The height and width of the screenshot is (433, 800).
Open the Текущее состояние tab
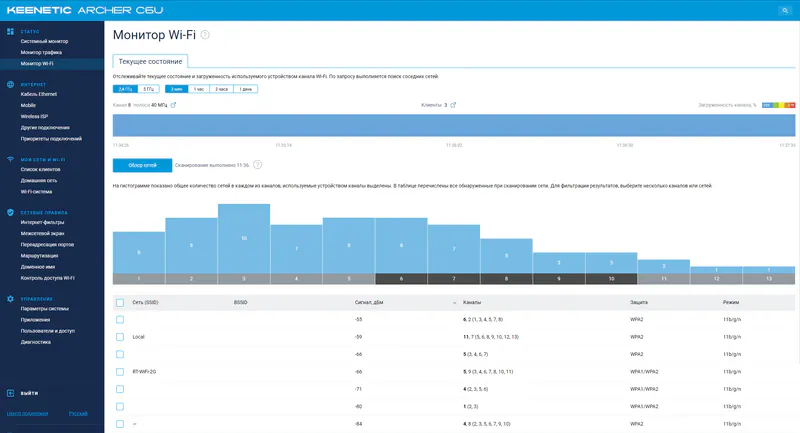click(151, 61)
